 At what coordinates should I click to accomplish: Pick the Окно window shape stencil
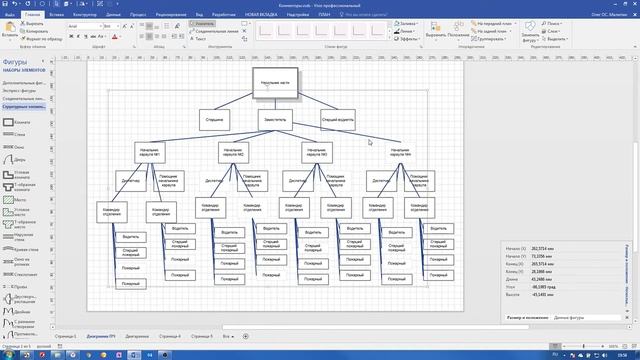click(x=13, y=147)
